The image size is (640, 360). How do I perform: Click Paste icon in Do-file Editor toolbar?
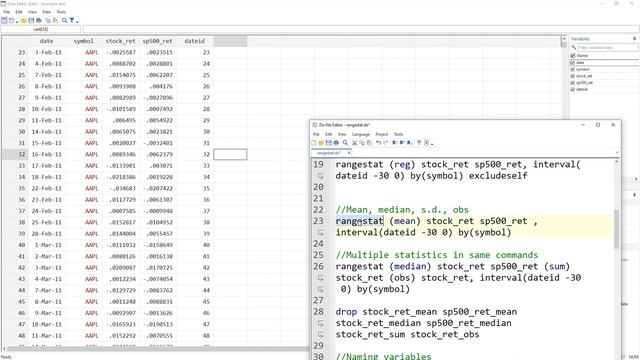369,142
